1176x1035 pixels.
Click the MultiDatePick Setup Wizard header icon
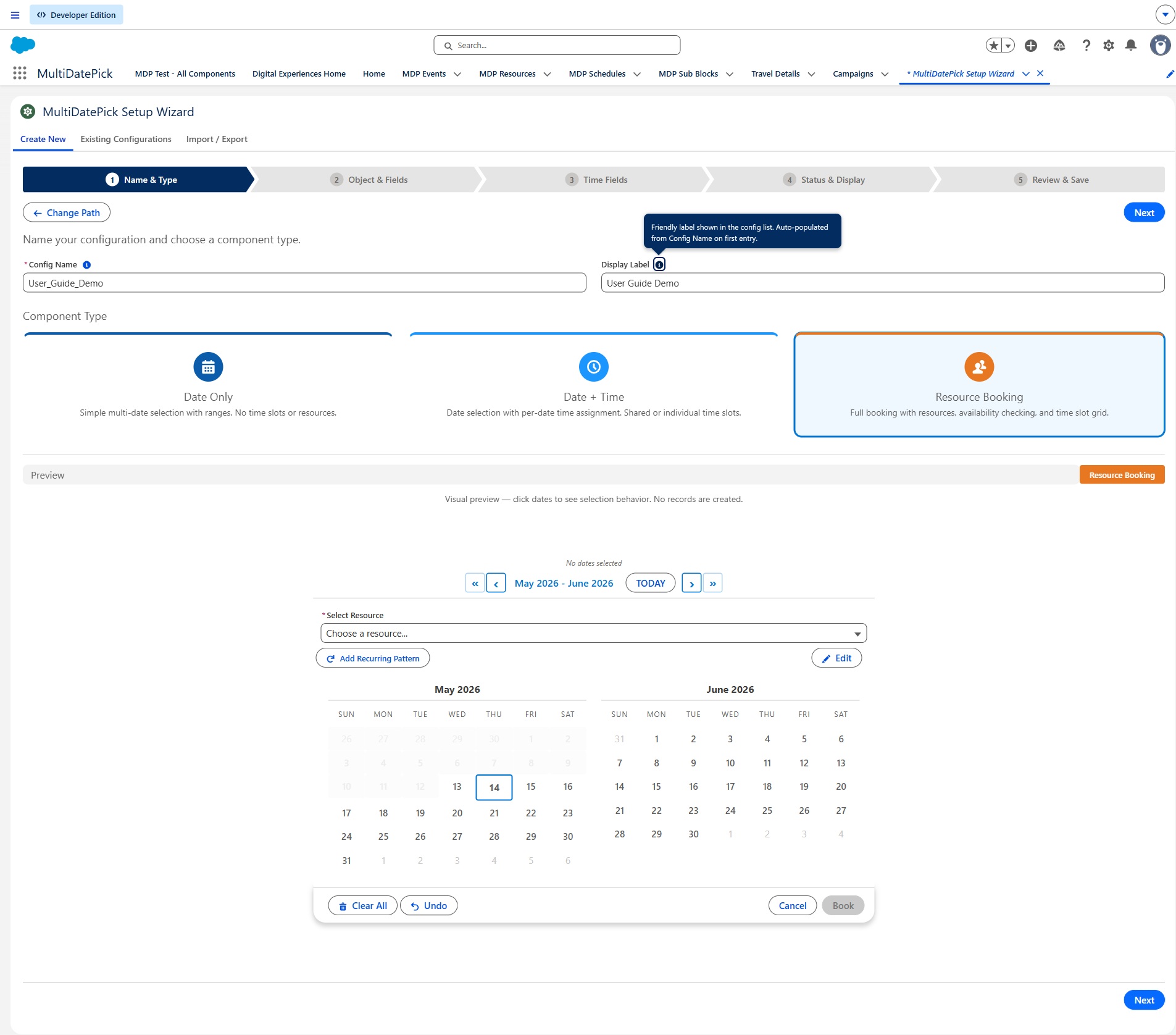point(28,112)
